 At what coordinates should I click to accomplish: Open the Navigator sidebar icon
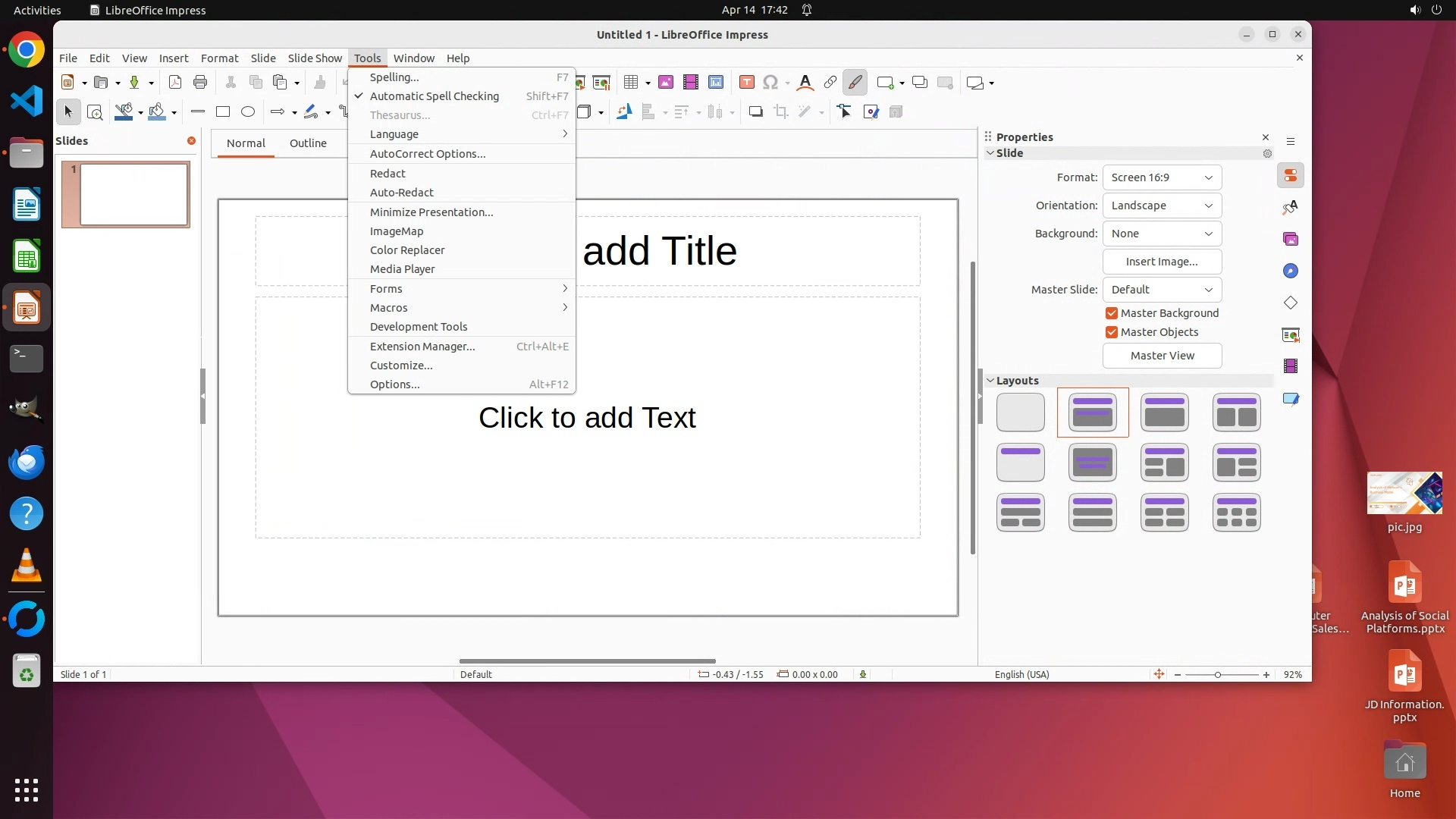point(1291,271)
